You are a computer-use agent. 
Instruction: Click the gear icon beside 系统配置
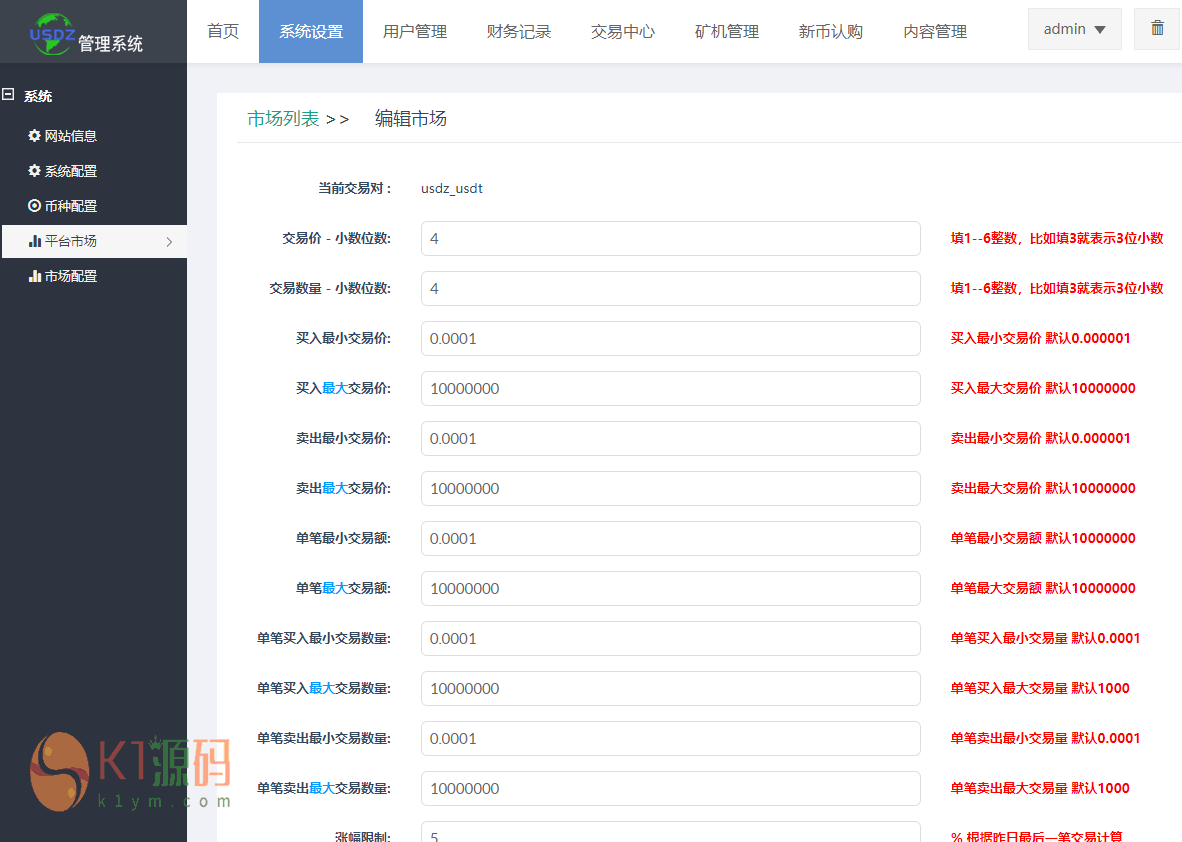[35, 171]
